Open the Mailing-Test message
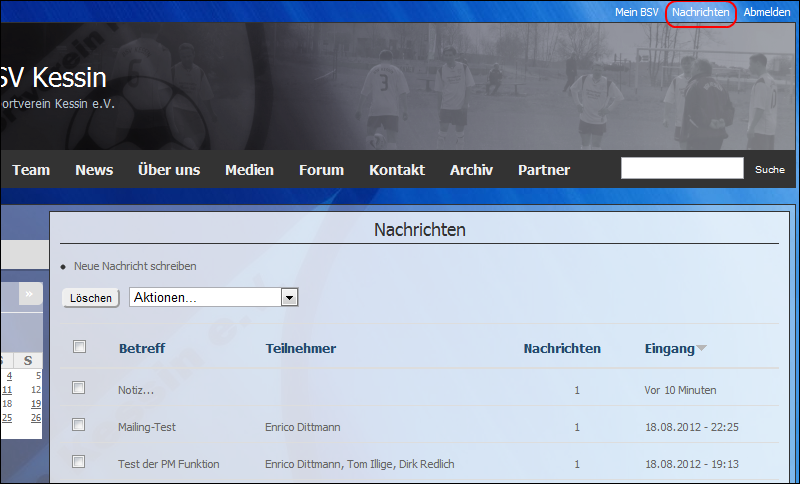The height and width of the screenshot is (484, 800). click(146, 427)
